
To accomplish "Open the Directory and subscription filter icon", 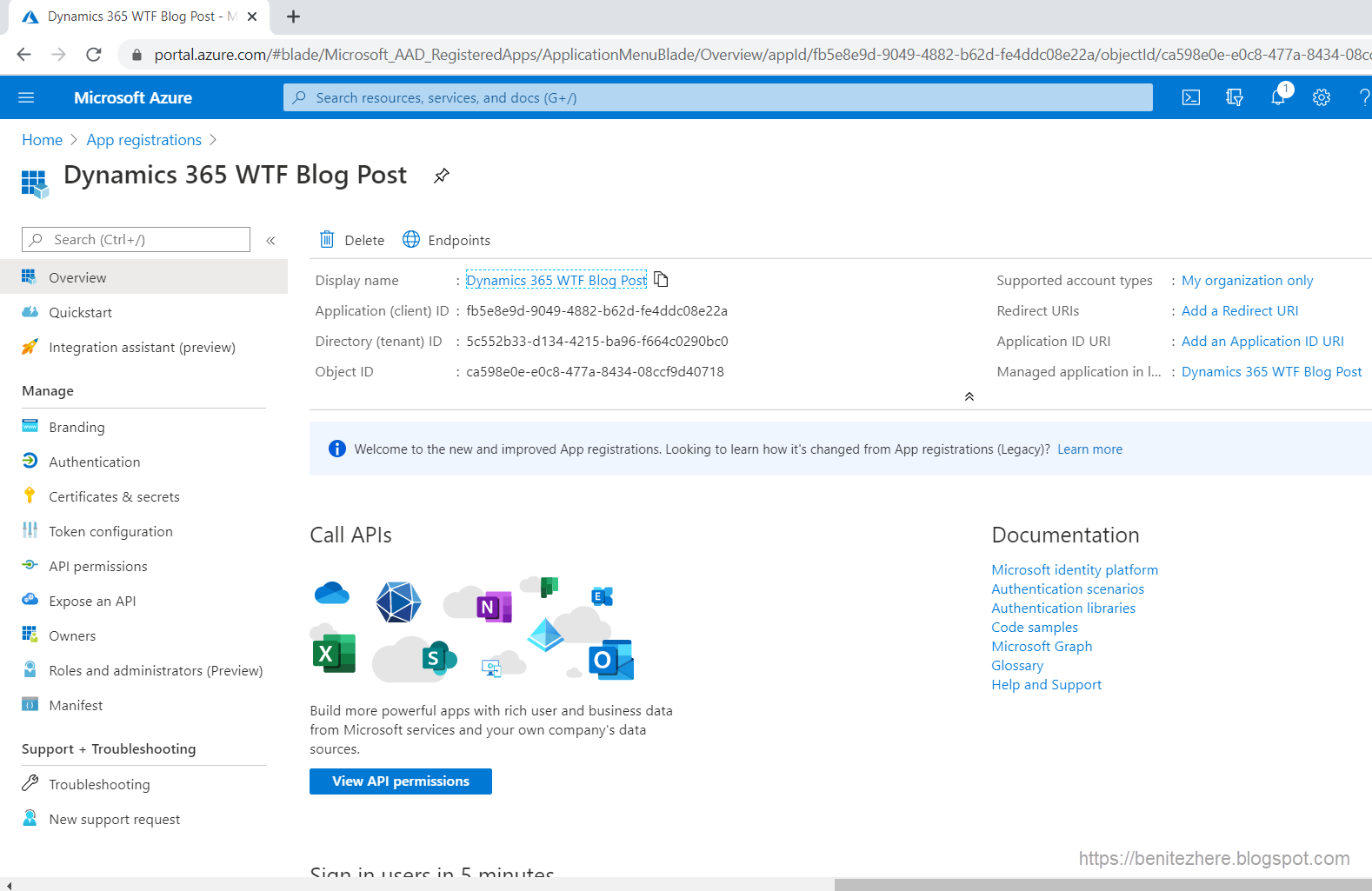I will tap(1235, 97).
